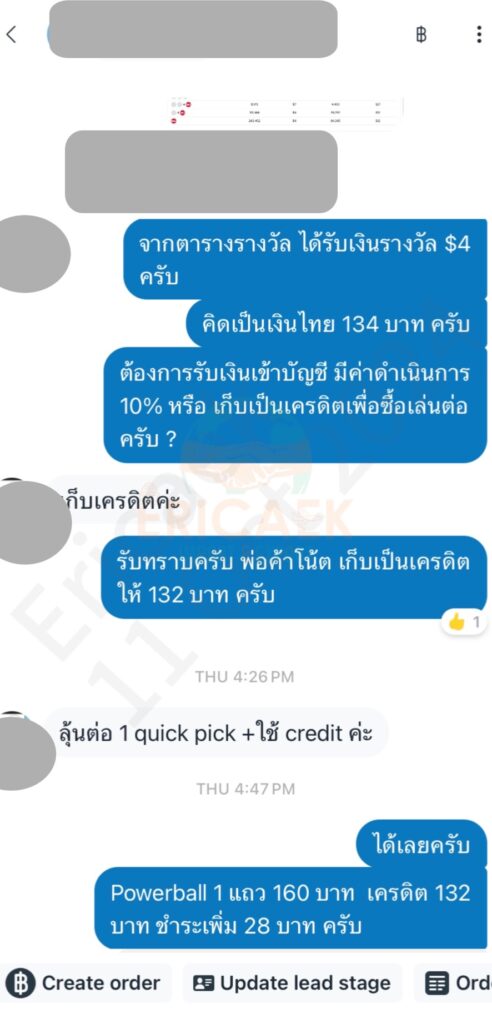Tap the back arrow icon
The image size is (492, 1024).
(11, 34)
